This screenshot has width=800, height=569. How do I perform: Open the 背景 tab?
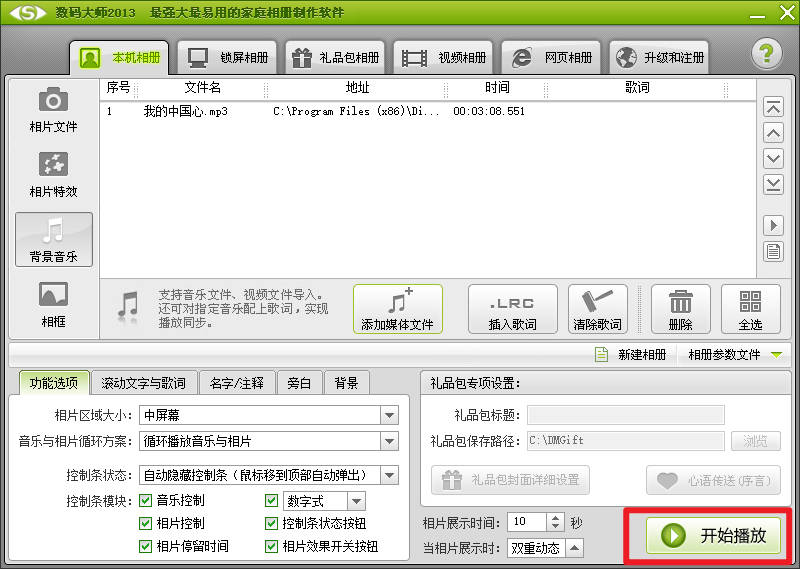[346, 383]
